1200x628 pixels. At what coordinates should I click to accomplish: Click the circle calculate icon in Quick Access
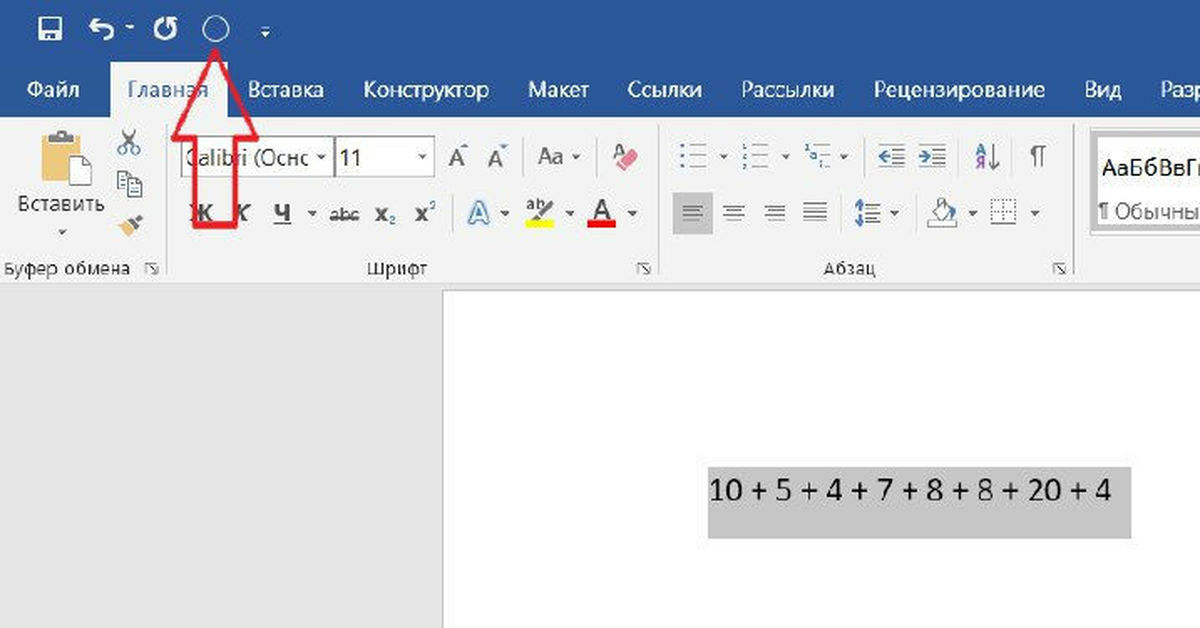216,30
